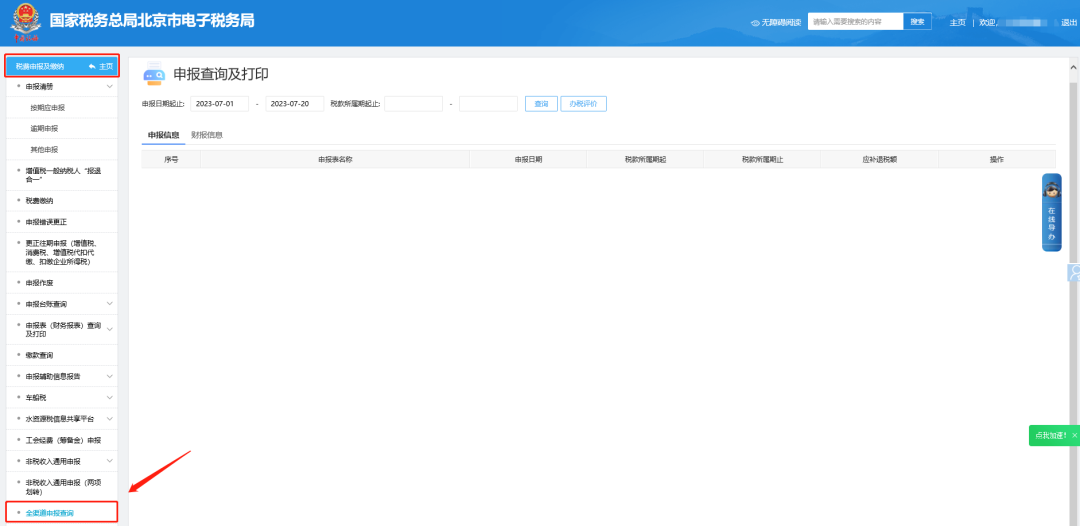
Task: Click the 序号 column header
Action: 171,159
